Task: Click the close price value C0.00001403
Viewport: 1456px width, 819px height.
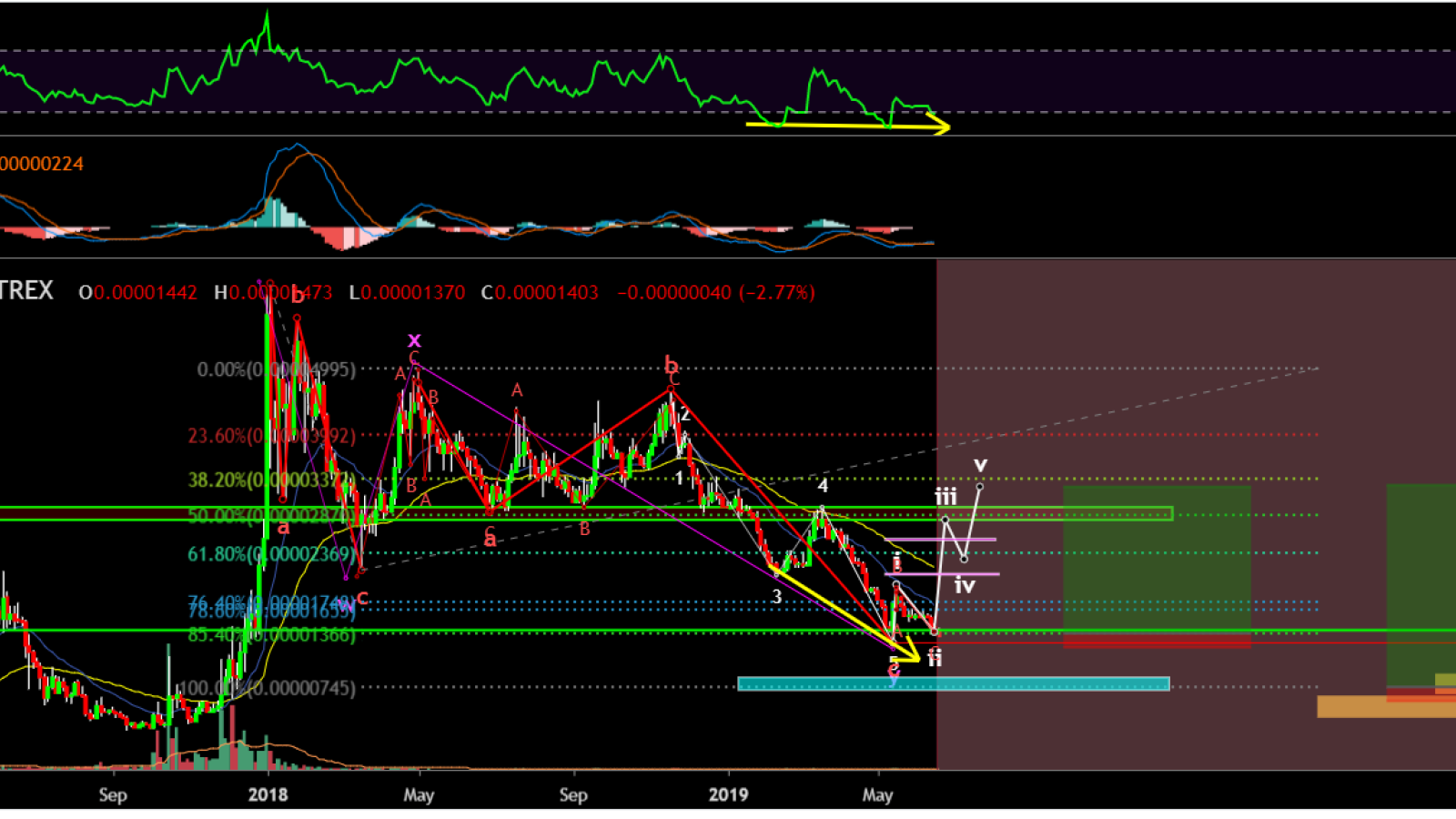Action: click(540, 293)
